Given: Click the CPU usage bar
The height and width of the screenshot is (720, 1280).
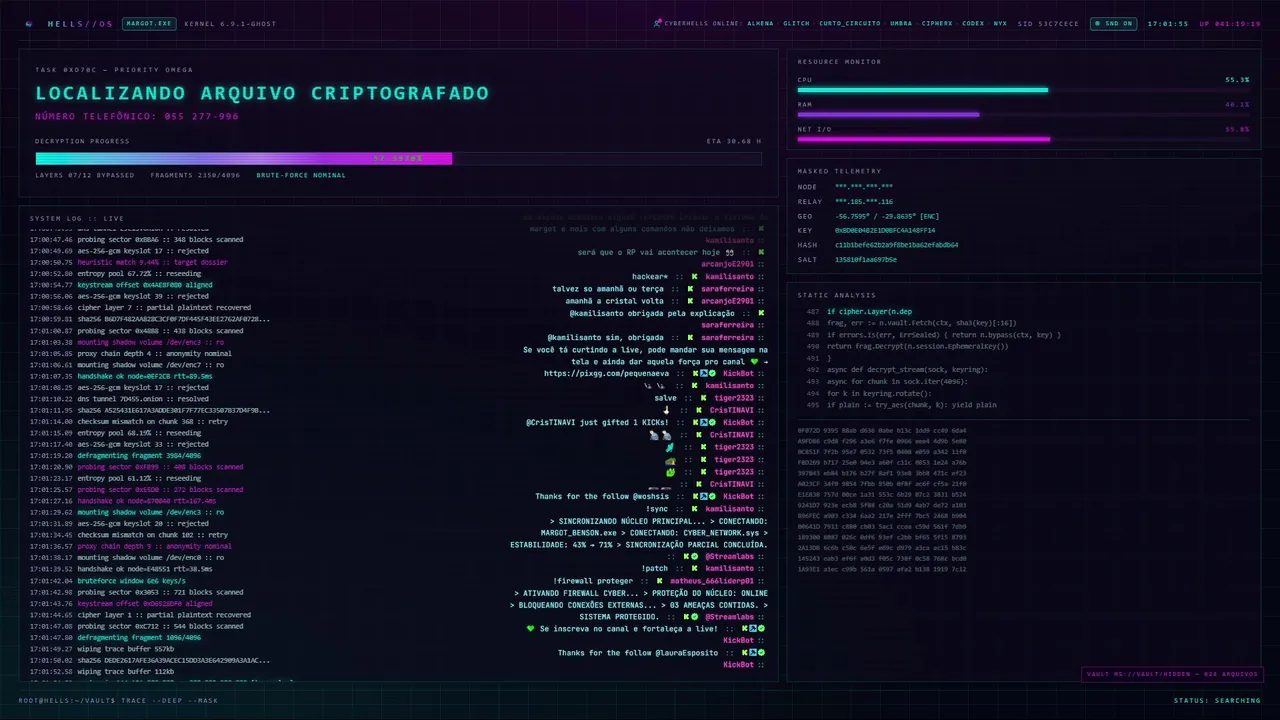Looking at the screenshot, I should [1023, 90].
